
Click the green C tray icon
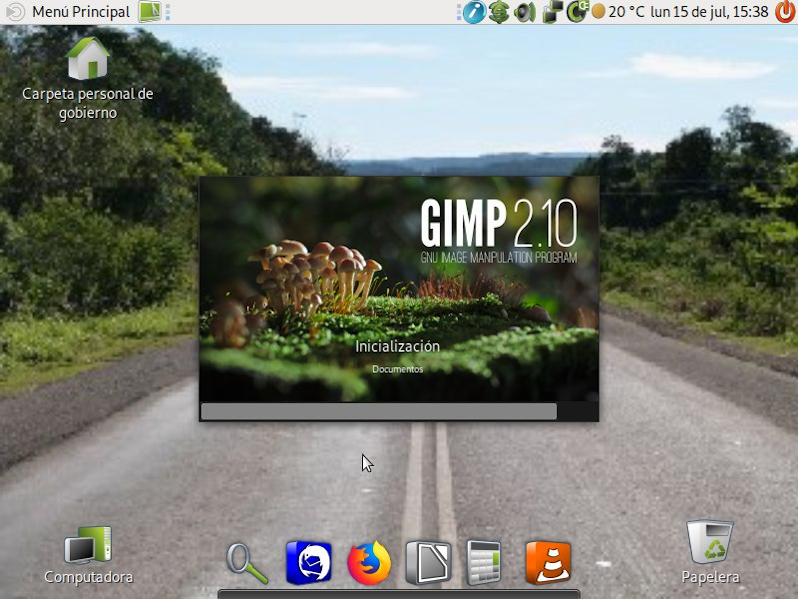pos(577,12)
